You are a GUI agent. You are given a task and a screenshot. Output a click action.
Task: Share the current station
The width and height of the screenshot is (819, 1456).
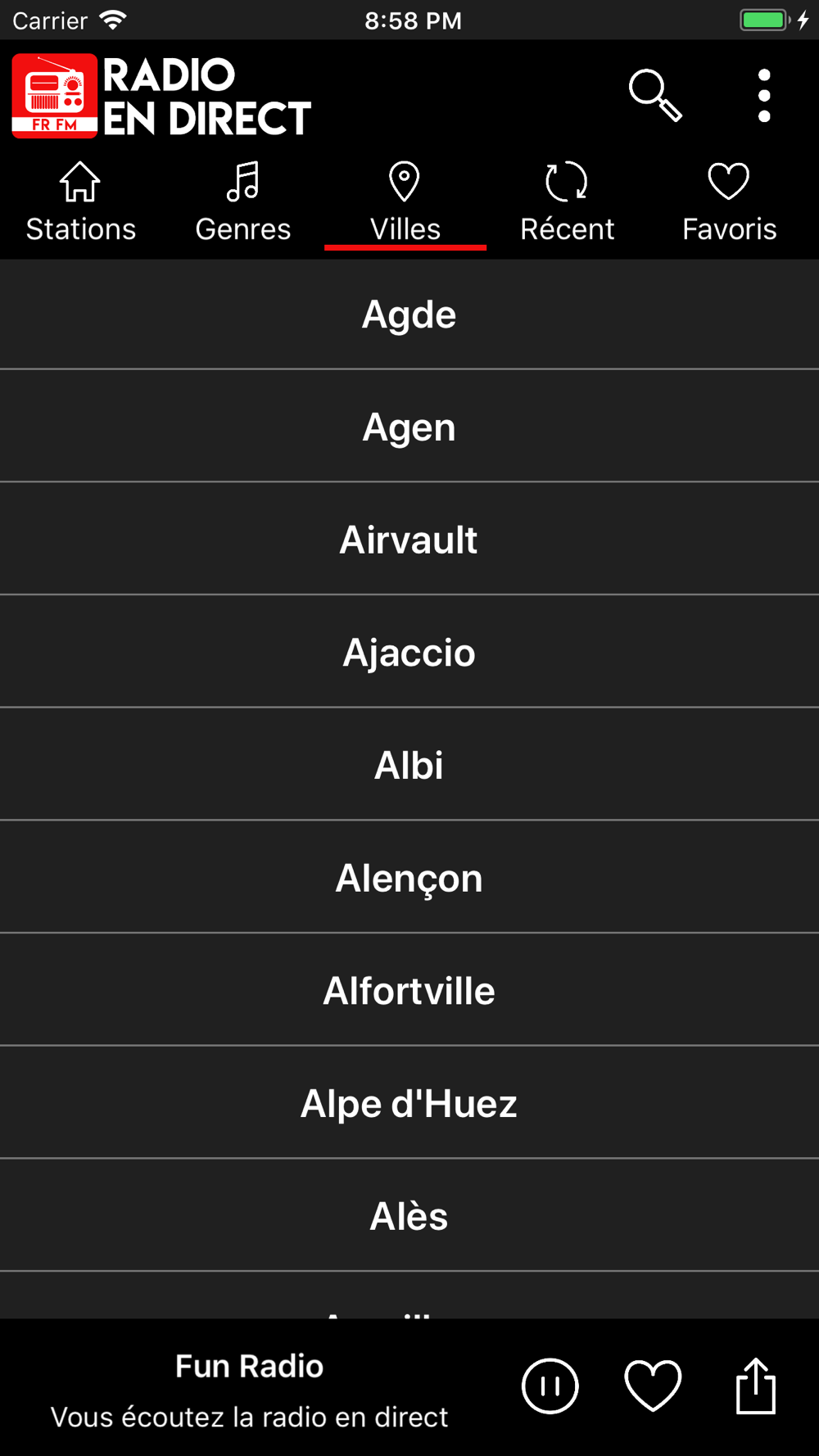click(x=755, y=1386)
